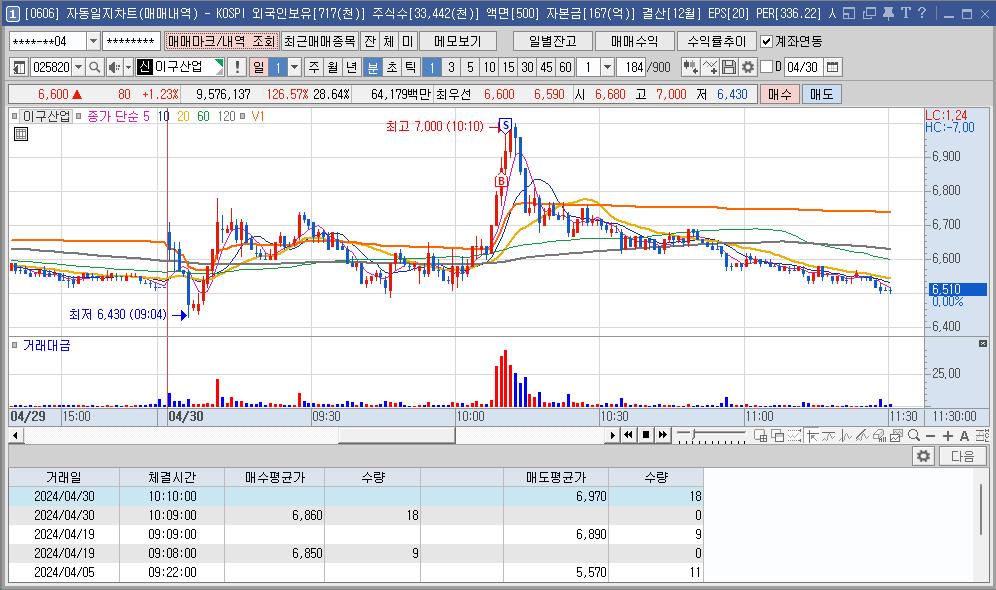The height and width of the screenshot is (590, 996).
Task: Select the 15 minute interval button
Action: click(x=508, y=67)
